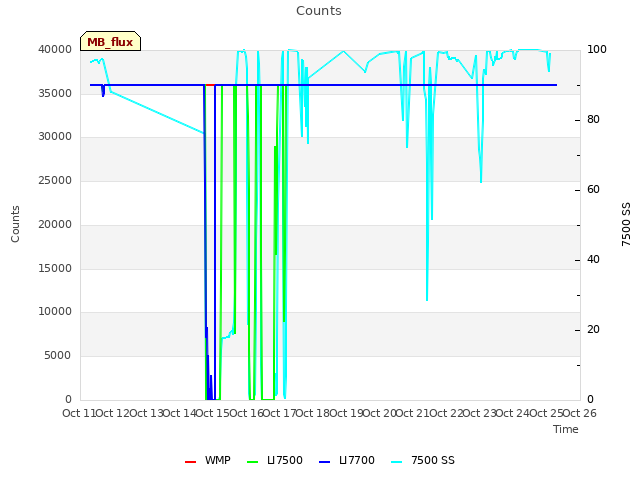
Task: Toggle 7500 SS series in legend
Action: coord(423,460)
